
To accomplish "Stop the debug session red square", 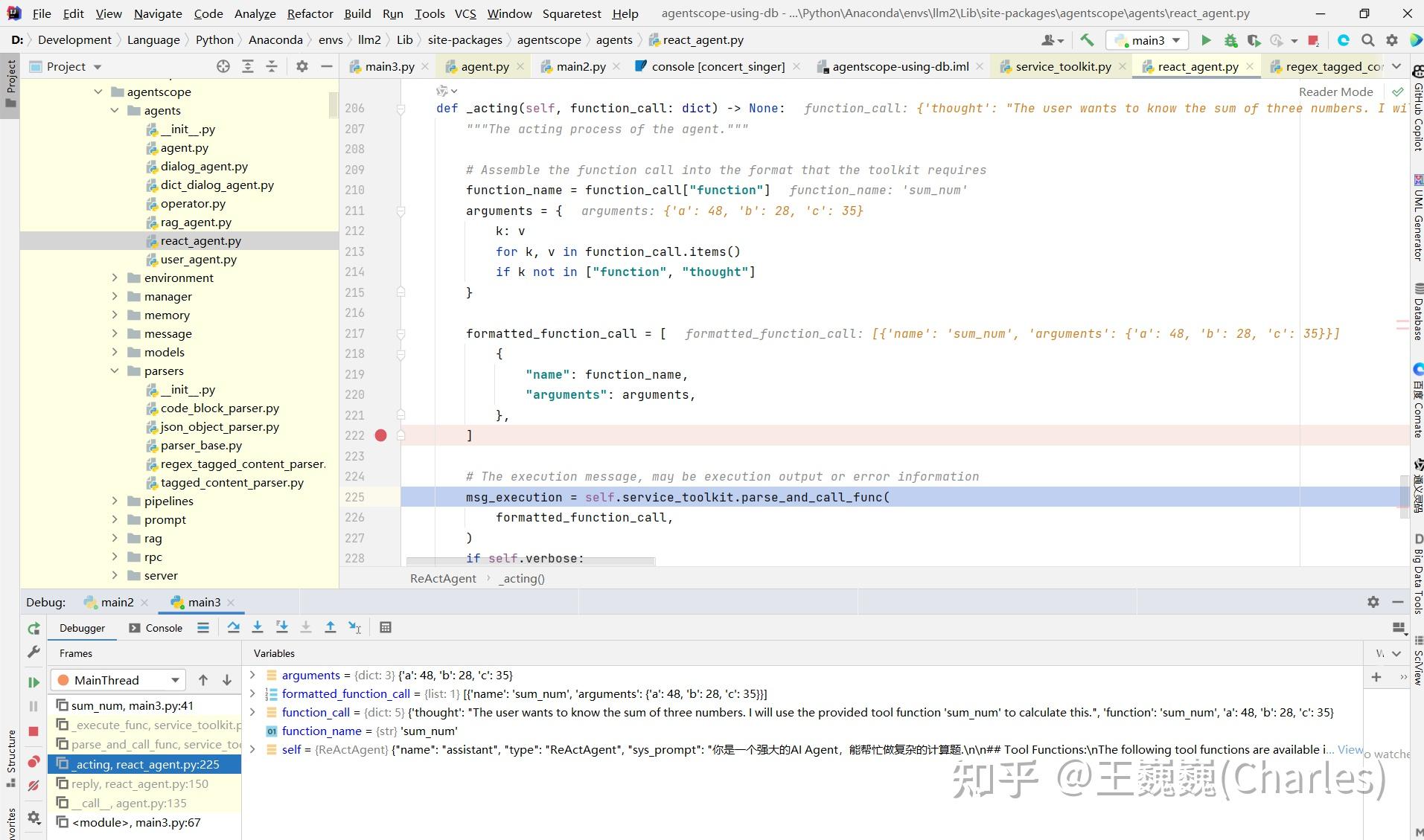I will [x=33, y=731].
